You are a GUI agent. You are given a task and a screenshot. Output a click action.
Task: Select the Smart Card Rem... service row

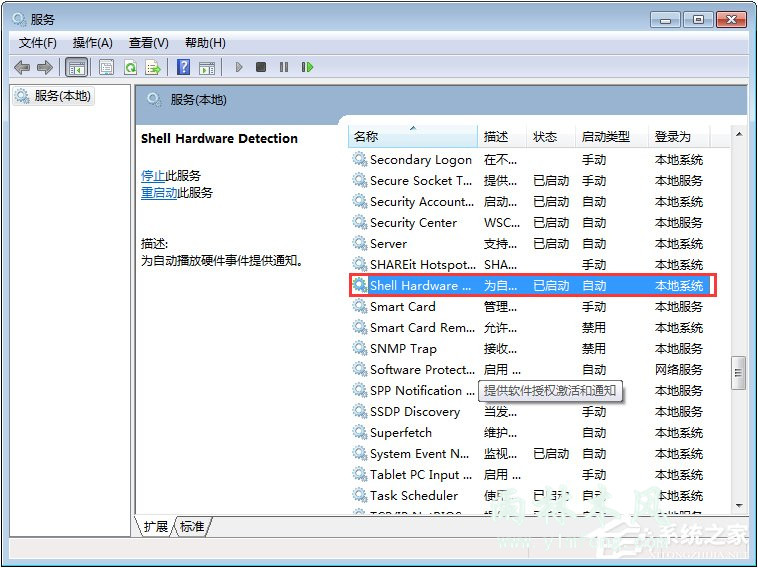[x=529, y=328]
